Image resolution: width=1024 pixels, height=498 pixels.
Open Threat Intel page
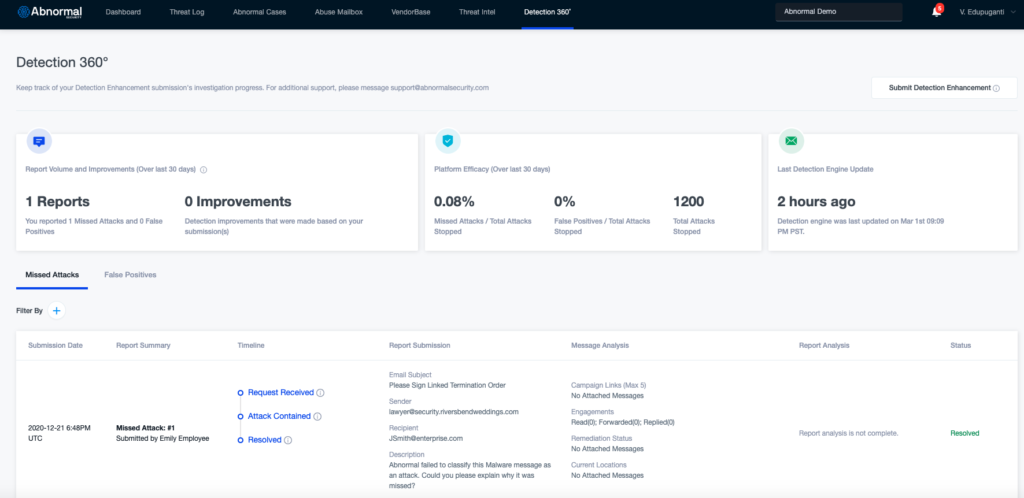[477, 12]
